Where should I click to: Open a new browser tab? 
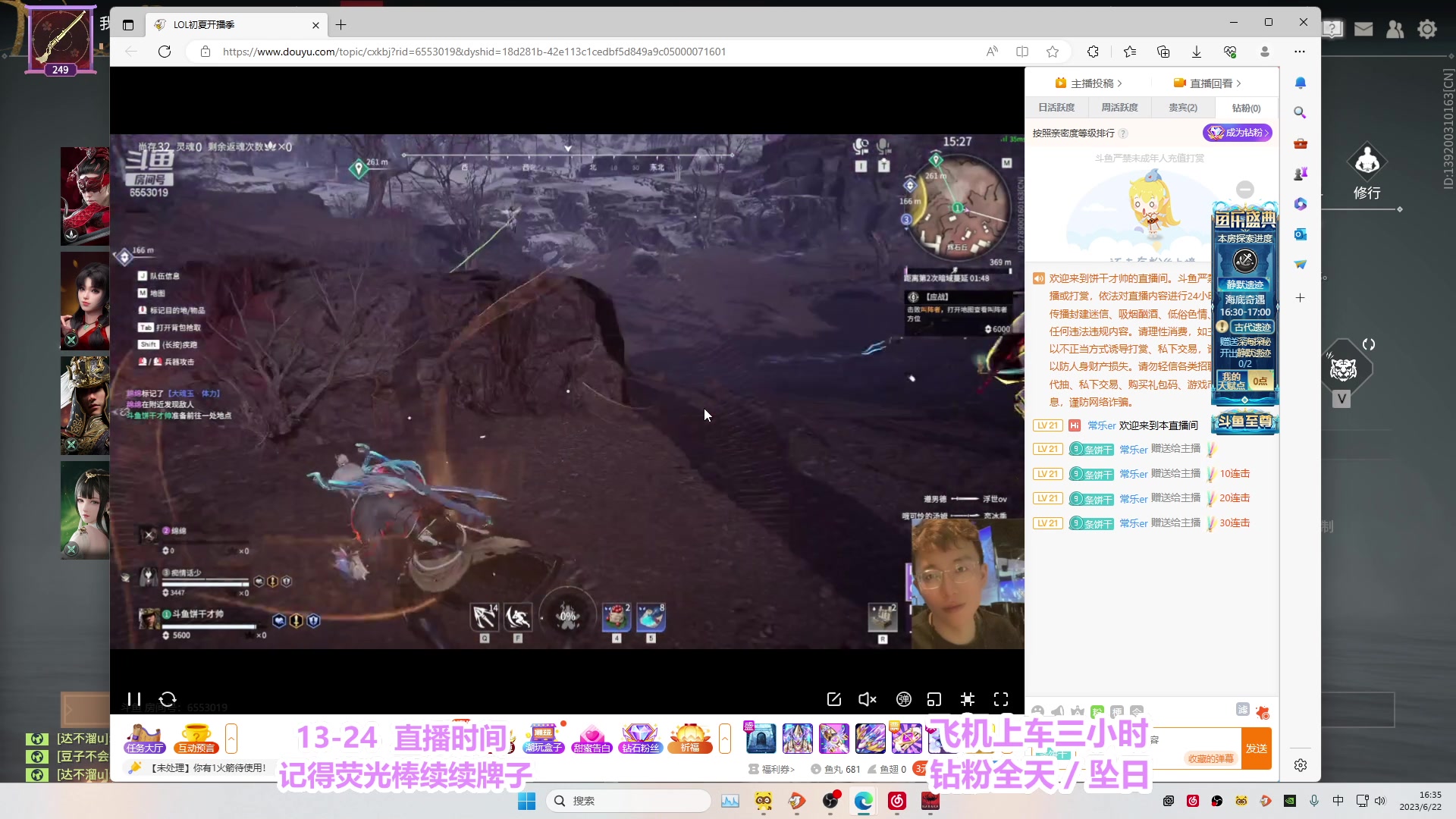[341, 25]
